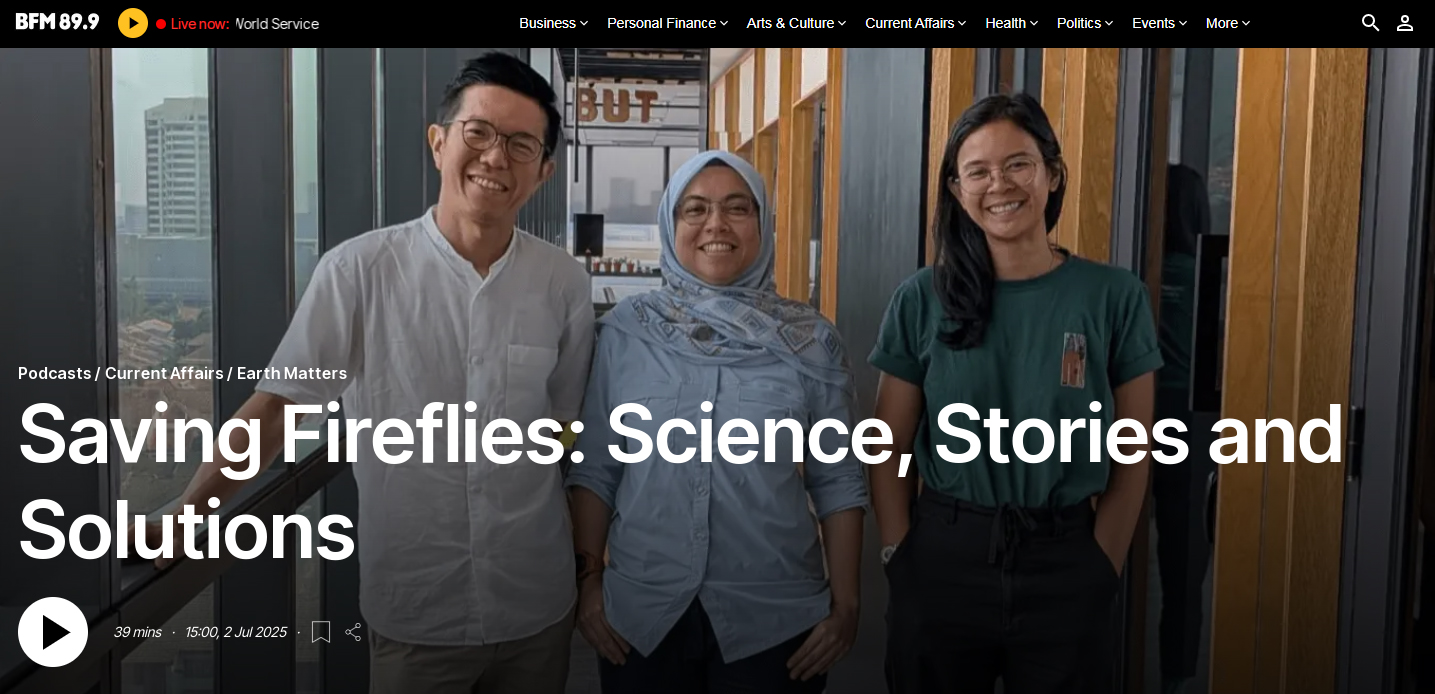Follow the Podcasts breadcrumb link
Viewport: 1435px width, 694px height.
point(55,373)
